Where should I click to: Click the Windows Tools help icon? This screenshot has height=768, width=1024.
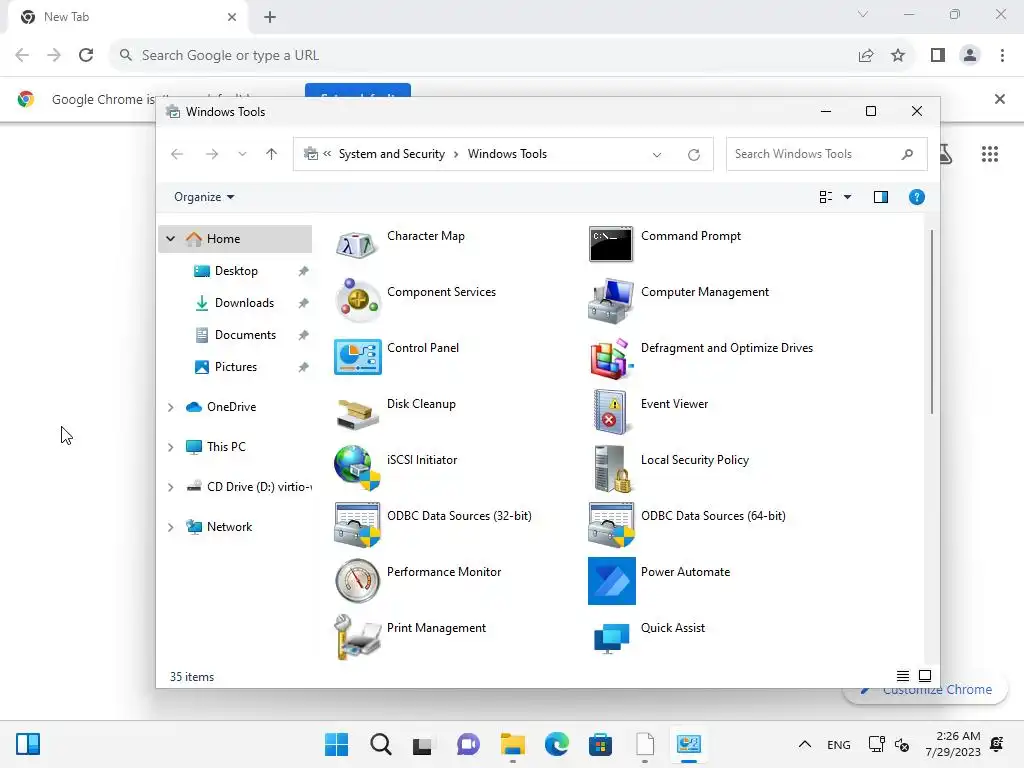(x=916, y=197)
